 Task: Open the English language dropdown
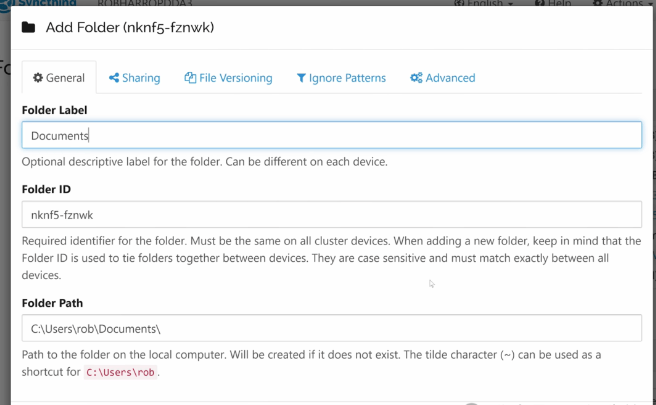coord(484,3)
